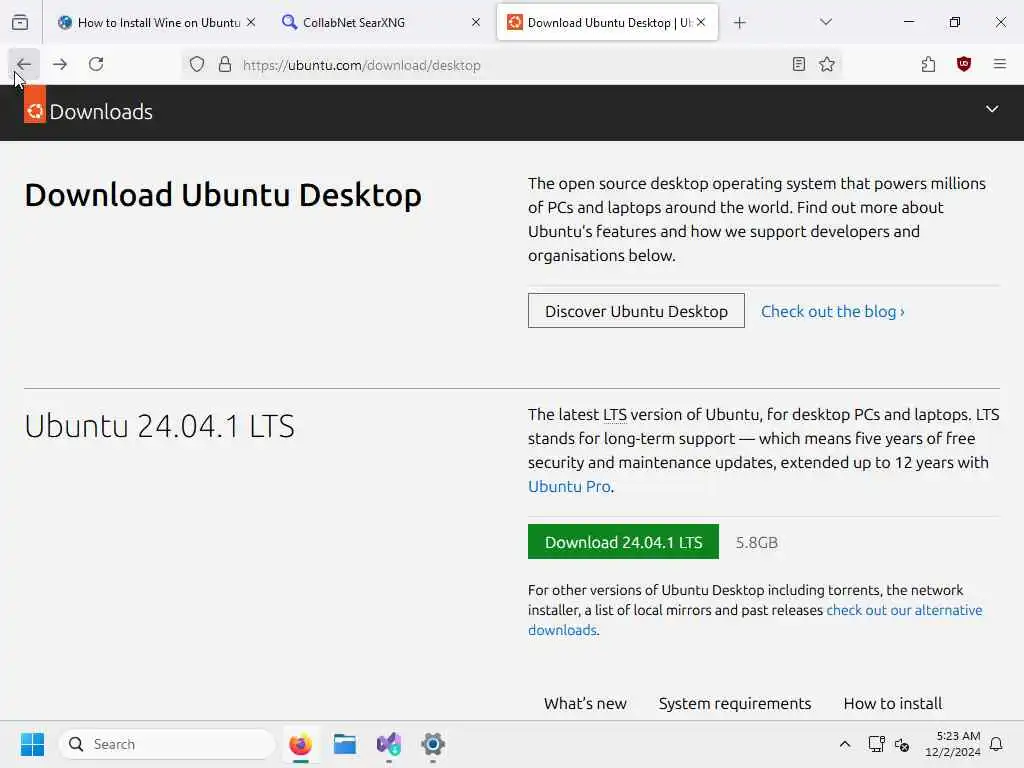Follow the Ubuntu Pro link
This screenshot has width=1024, height=768.
[569, 487]
